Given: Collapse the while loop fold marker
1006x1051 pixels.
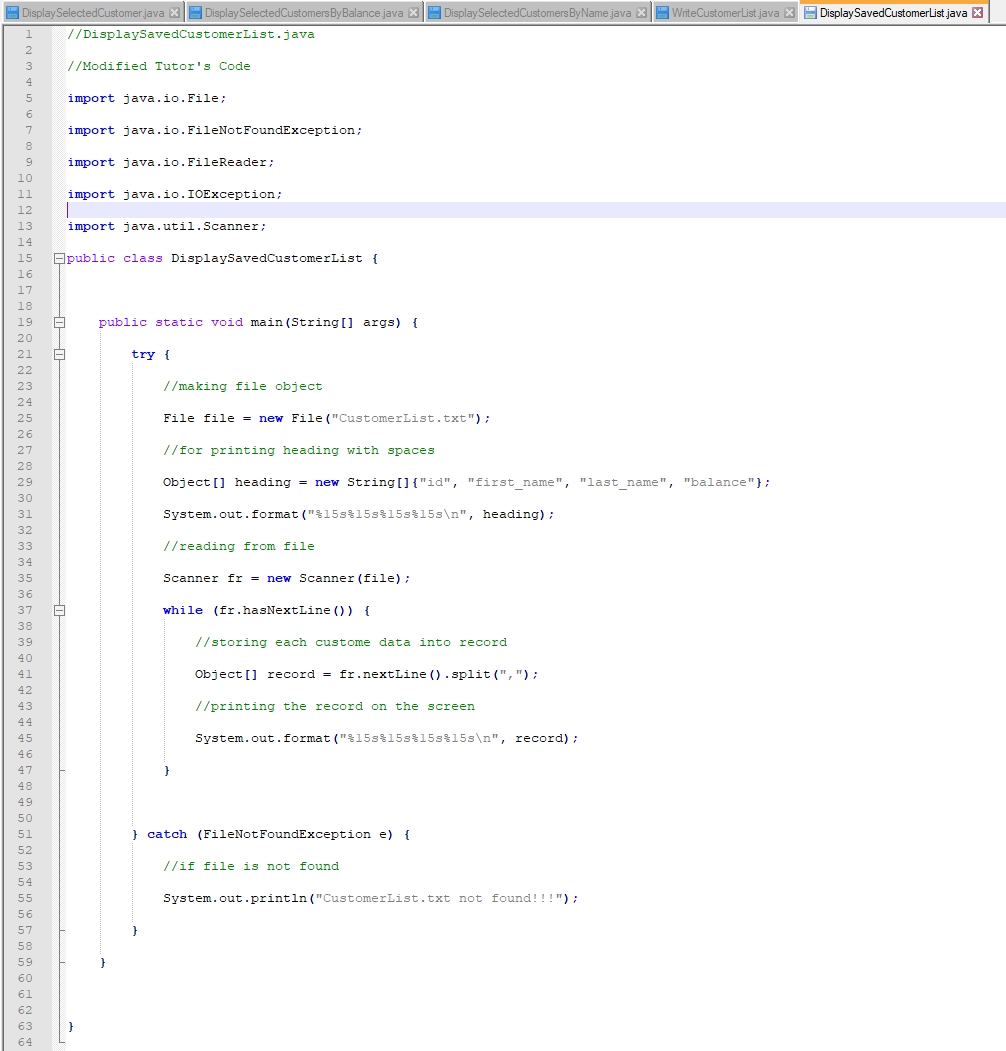Looking at the screenshot, I should [59, 610].
